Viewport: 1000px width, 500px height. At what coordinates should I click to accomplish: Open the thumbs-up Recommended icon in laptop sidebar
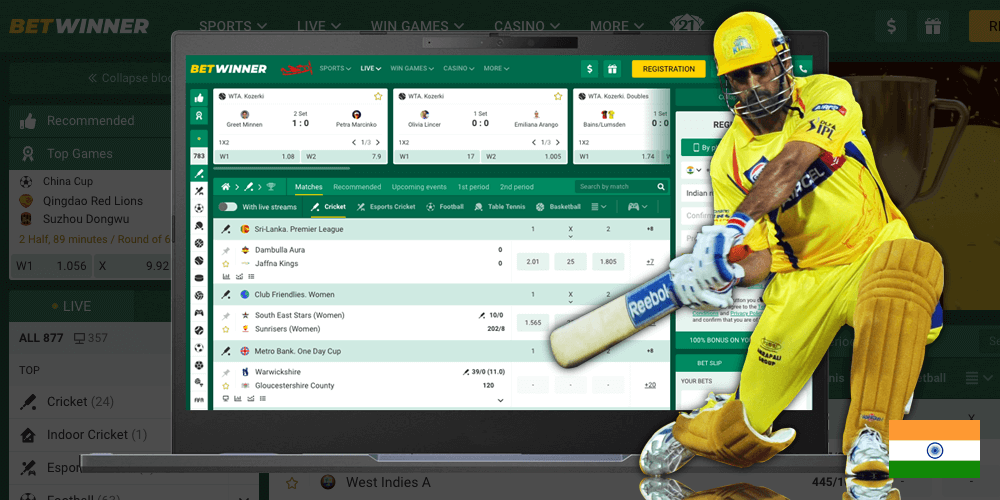click(199, 98)
